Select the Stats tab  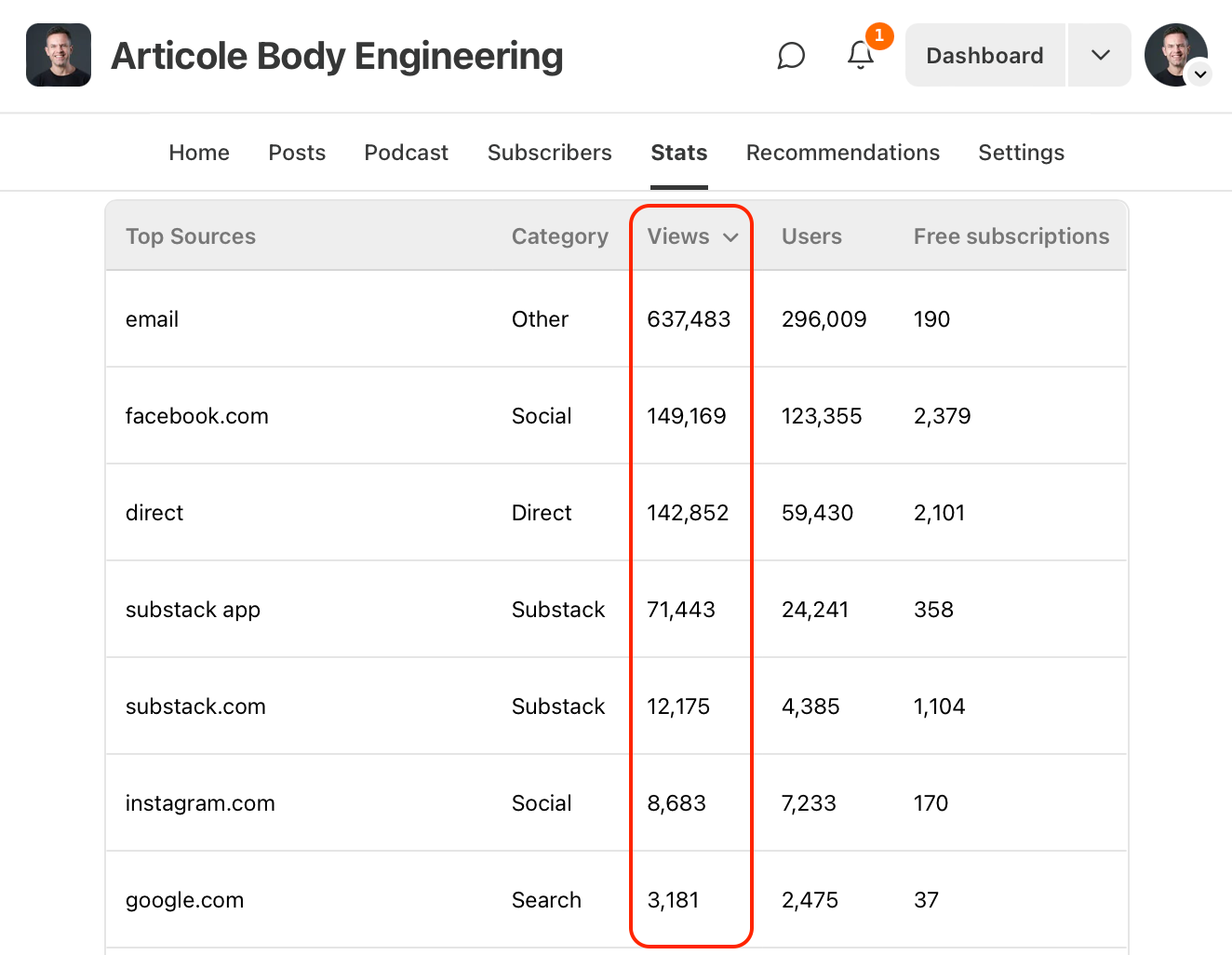(x=679, y=153)
